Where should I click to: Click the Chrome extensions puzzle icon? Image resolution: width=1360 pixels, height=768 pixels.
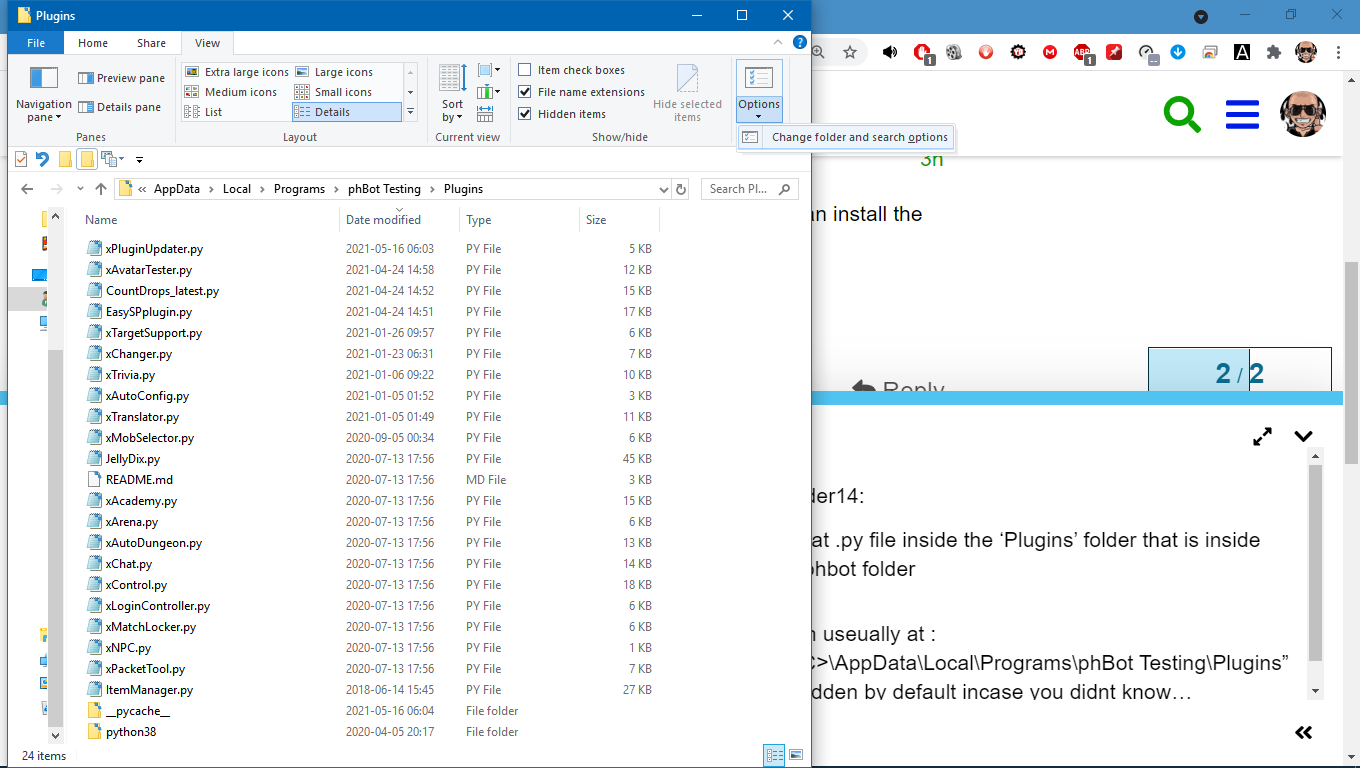coord(1273,52)
